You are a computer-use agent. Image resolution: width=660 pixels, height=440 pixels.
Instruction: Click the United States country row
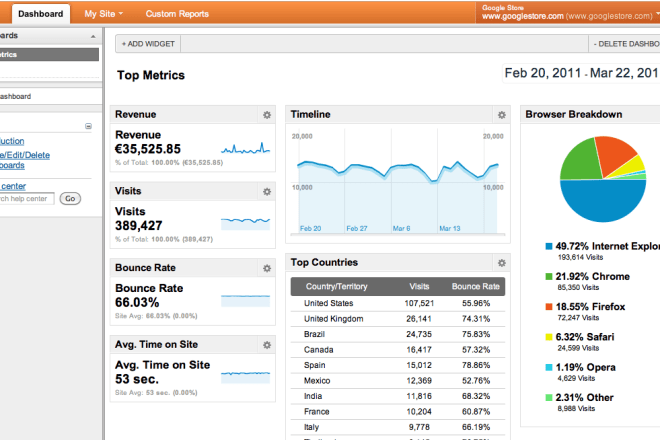[x=398, y=304]
